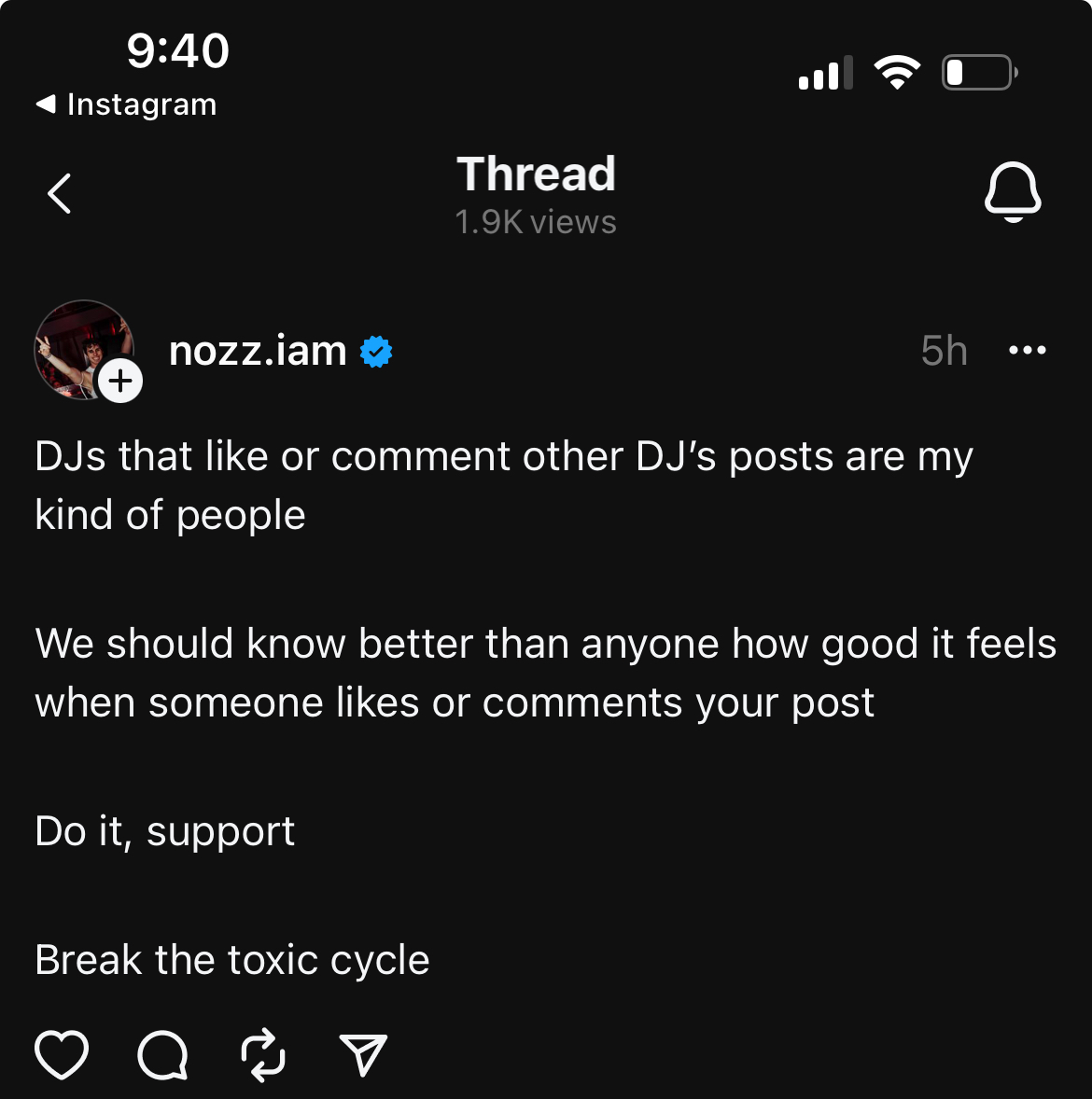This screenshot has height=1099, width=1092.
Task: Toggle notifications with the bell icon
Action: click(1013, 192)
